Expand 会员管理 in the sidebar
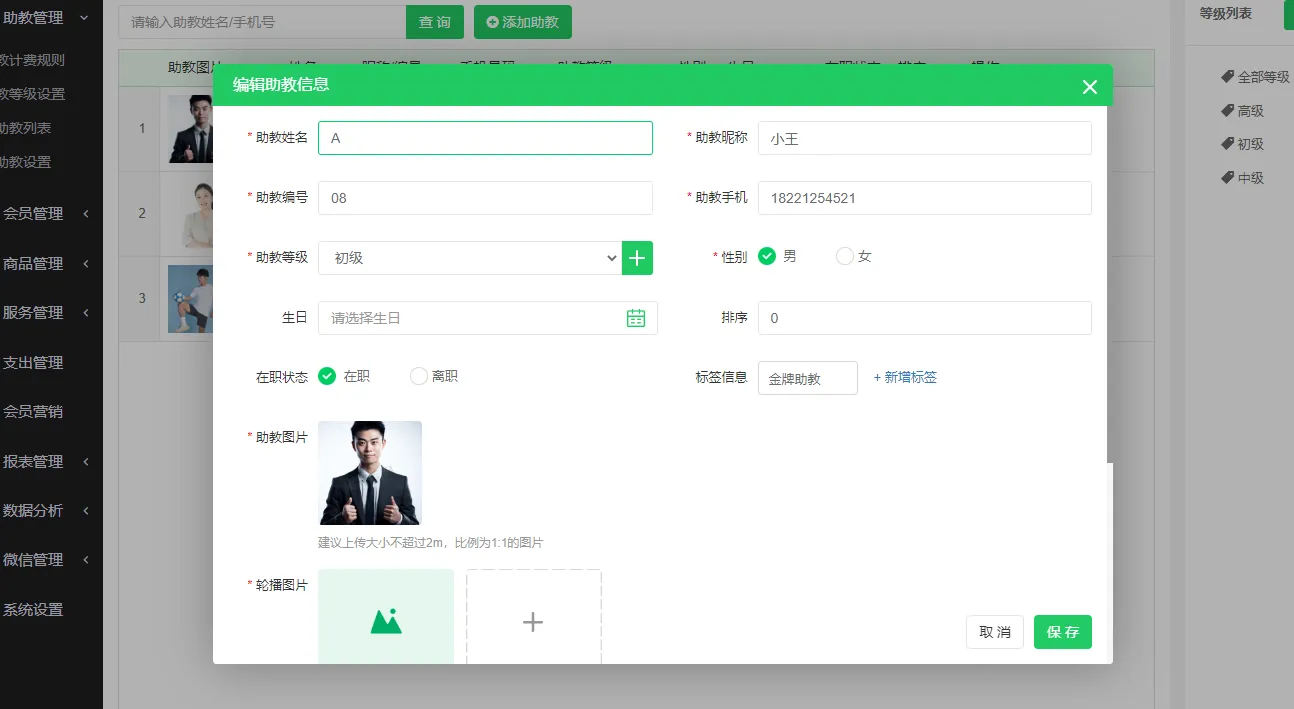The image size is (1294, 709). pos(45,213)
